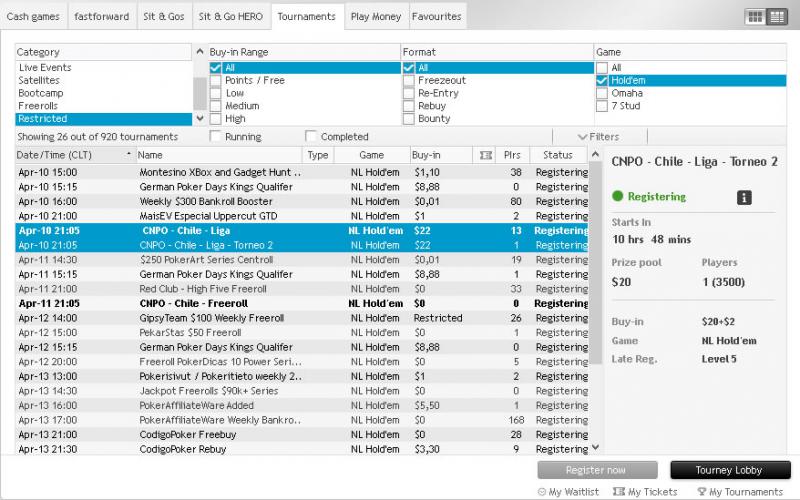800x500 pixels.
Task: Open My Waitlist clock icon
Action: click(x=542, y=491)
